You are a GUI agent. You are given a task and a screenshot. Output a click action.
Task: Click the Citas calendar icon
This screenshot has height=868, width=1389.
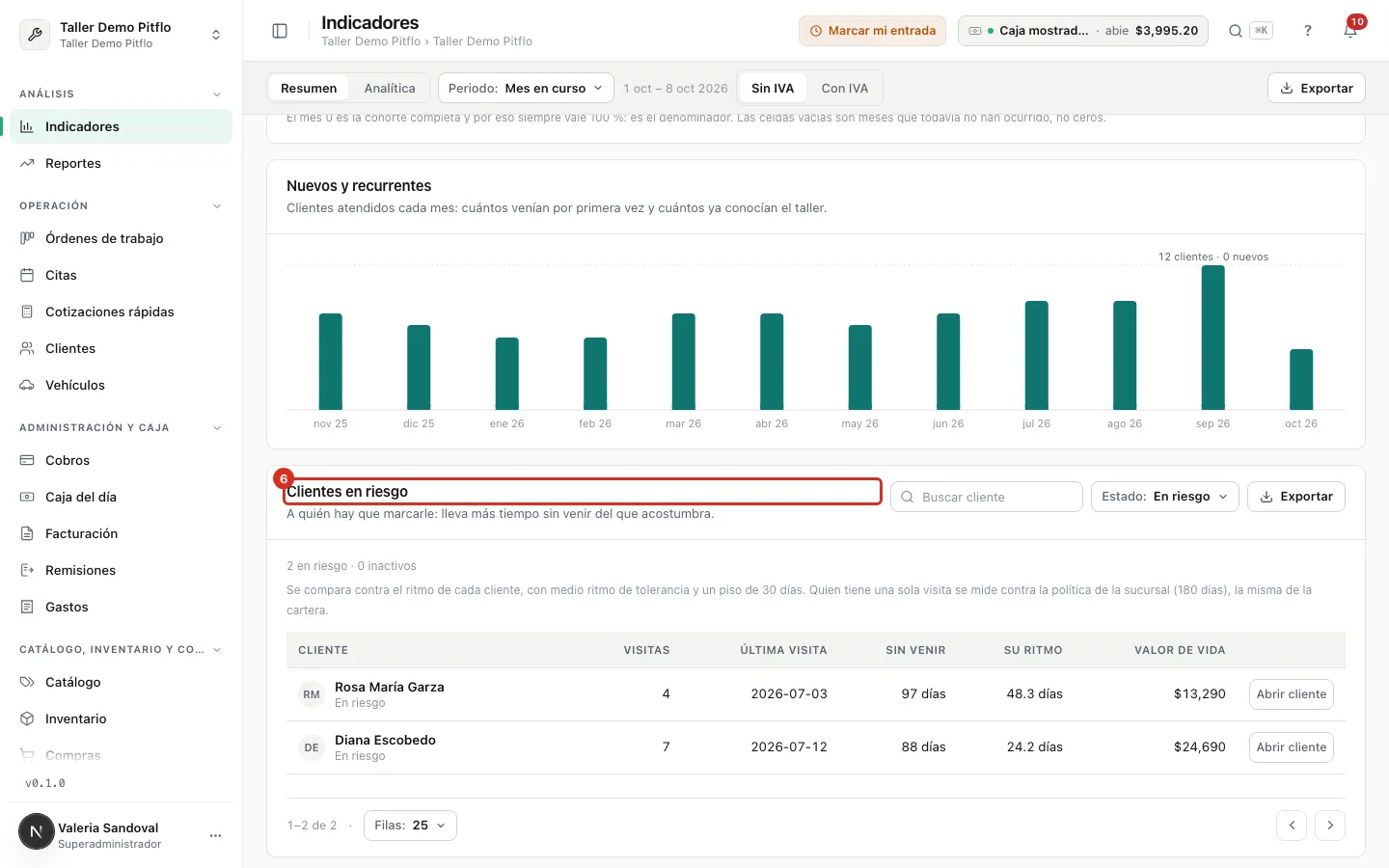pos(27,275)
